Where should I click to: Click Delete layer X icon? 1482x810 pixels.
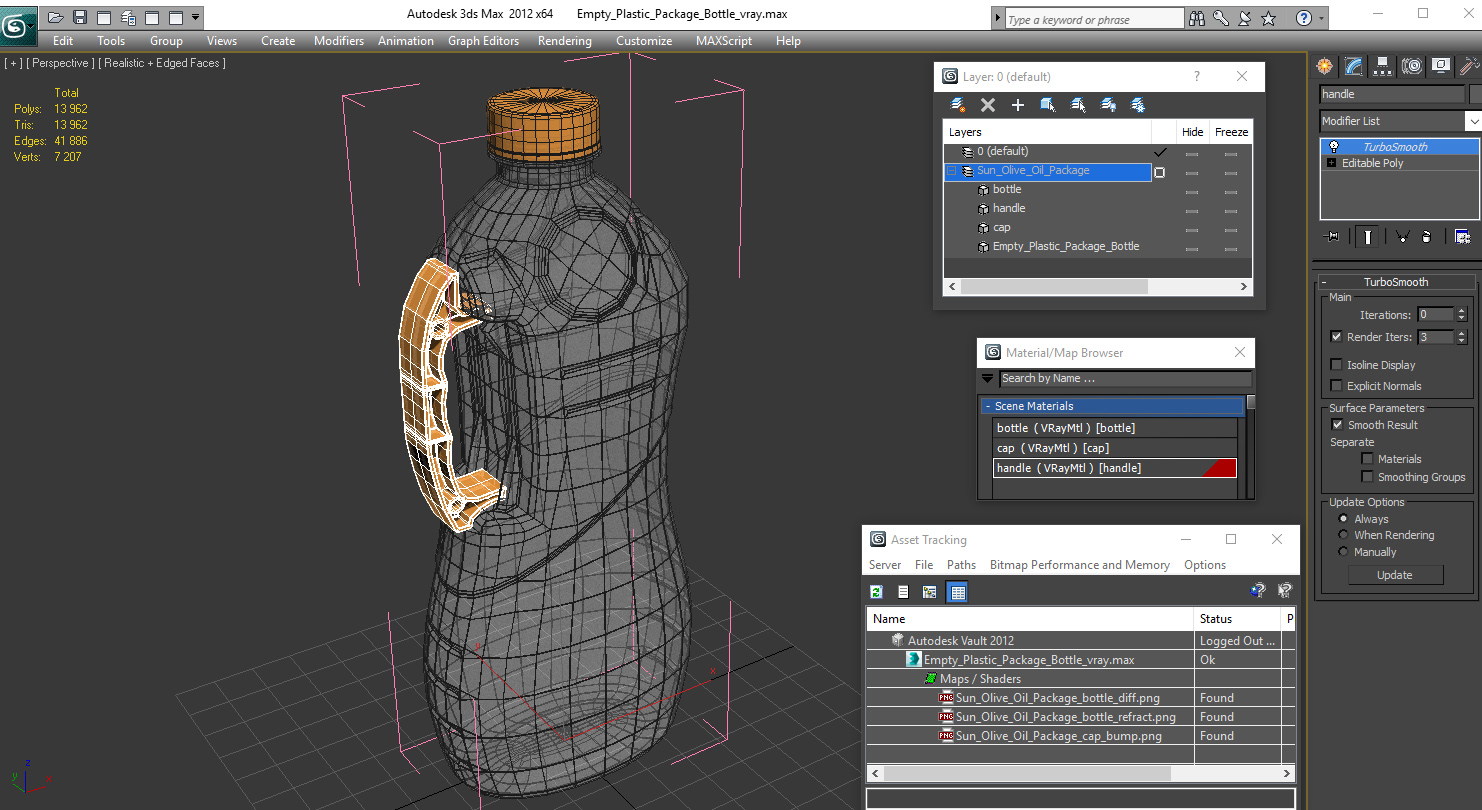pyautogui.click(x=988, y=105)
